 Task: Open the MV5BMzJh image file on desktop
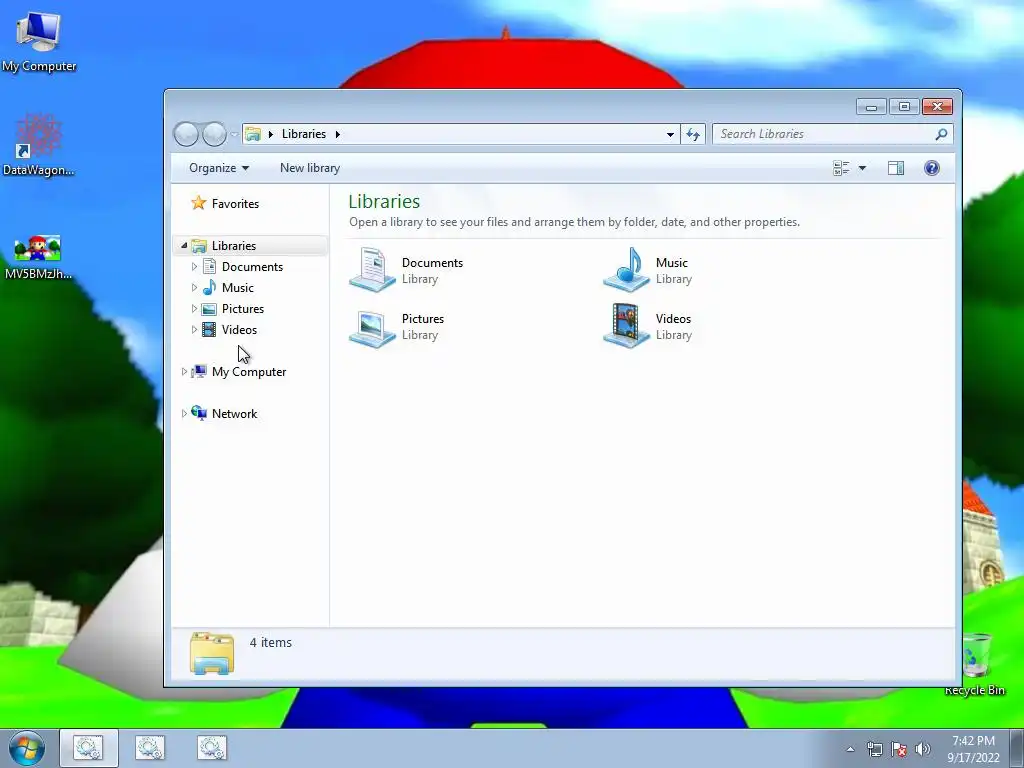39,257
